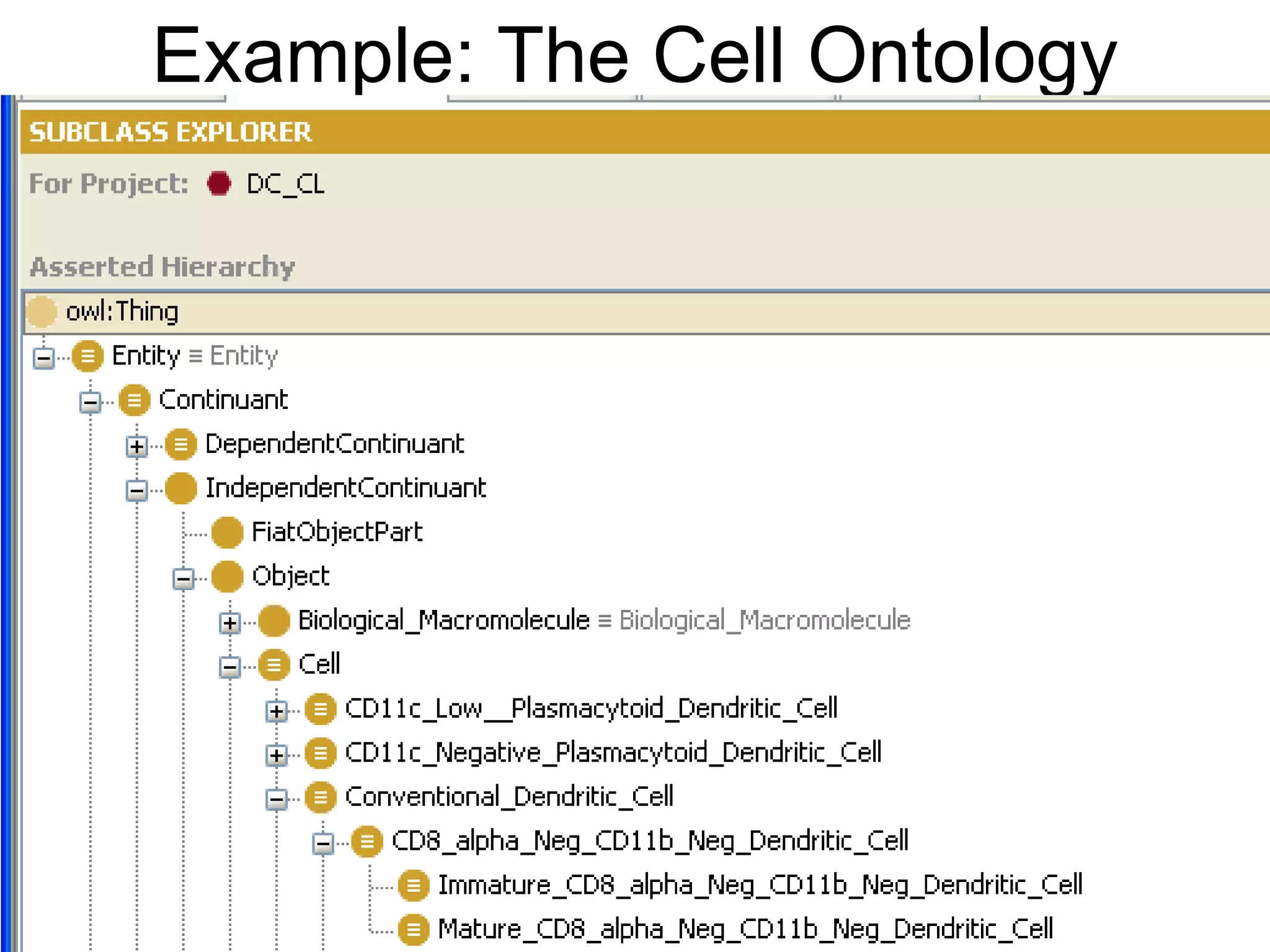The image size is (1270, 952).
Task: Click the CD11c_Negative_Plasmacytoid_Dendritic_Cell icon
Action: click(321, 753)
